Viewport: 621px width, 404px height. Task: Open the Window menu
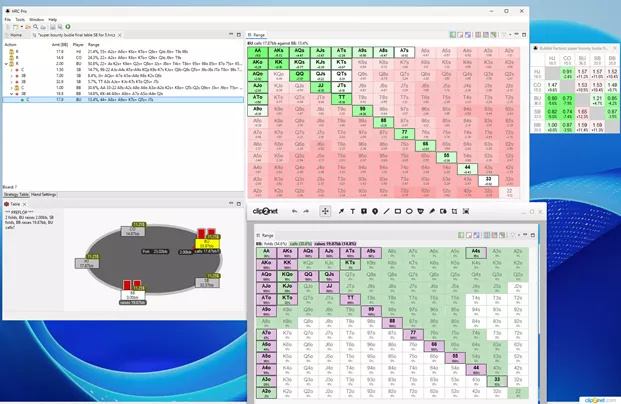click(36, 19)
